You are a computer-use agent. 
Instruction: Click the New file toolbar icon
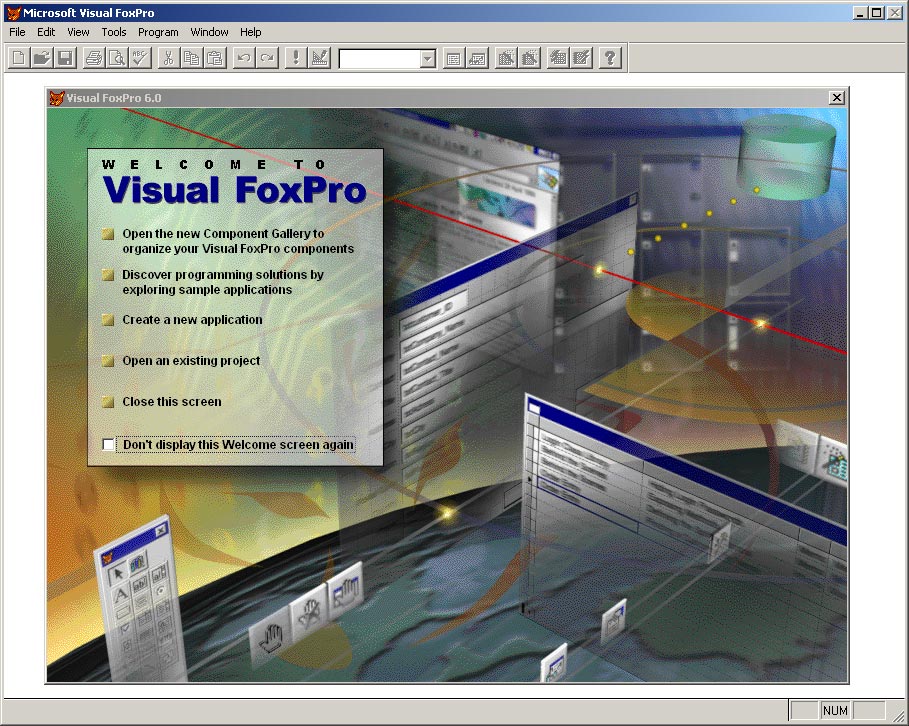click(x=19, y=58)
